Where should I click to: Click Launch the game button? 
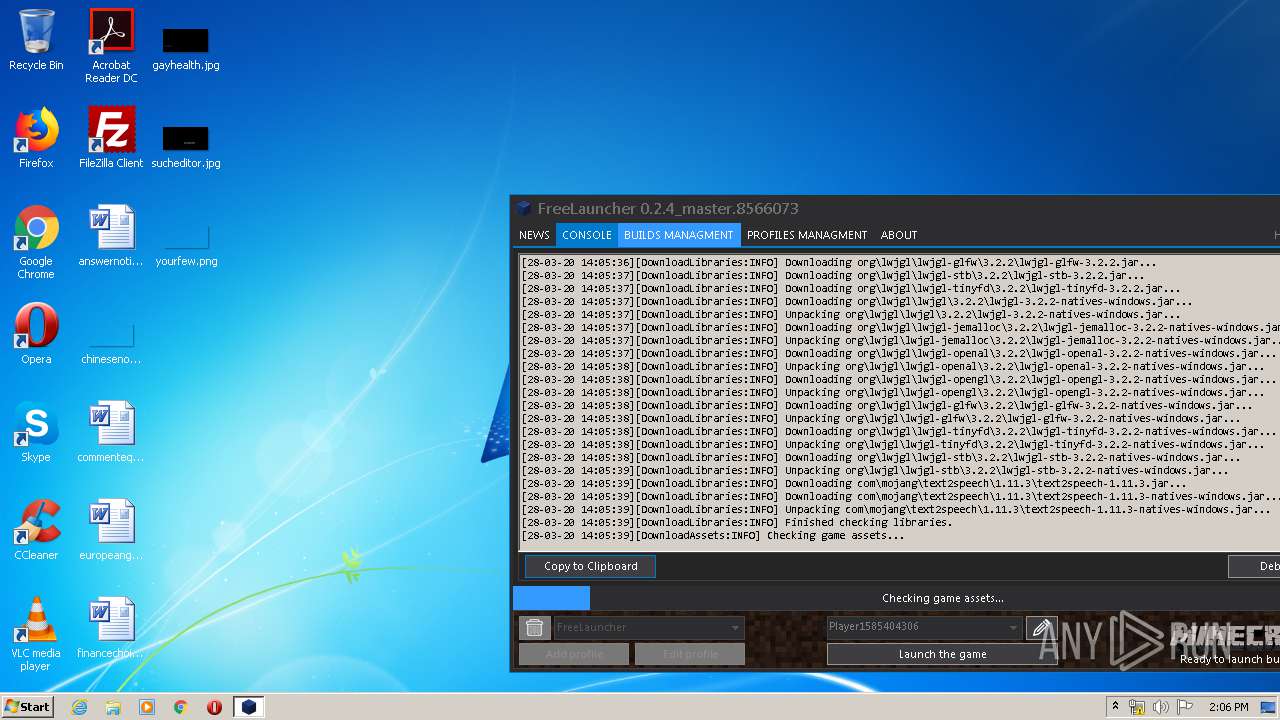tap(943, 654)
